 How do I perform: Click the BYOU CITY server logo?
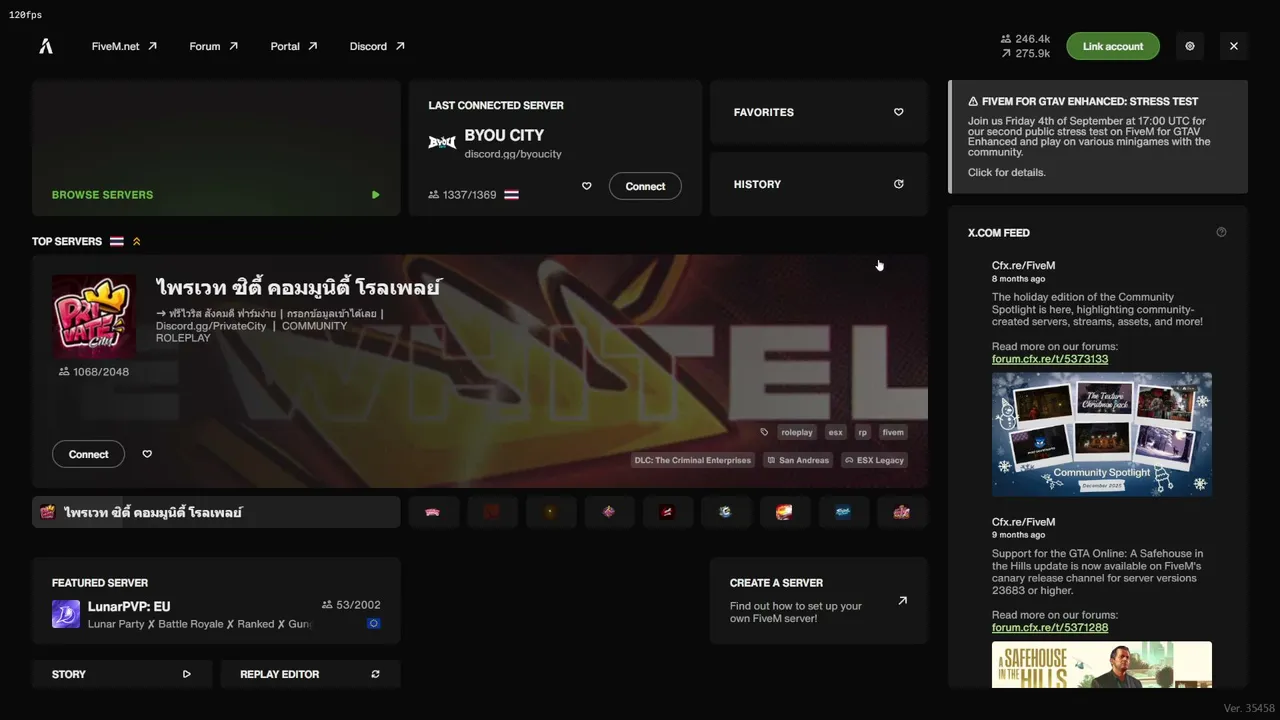(x=442, y=142)
